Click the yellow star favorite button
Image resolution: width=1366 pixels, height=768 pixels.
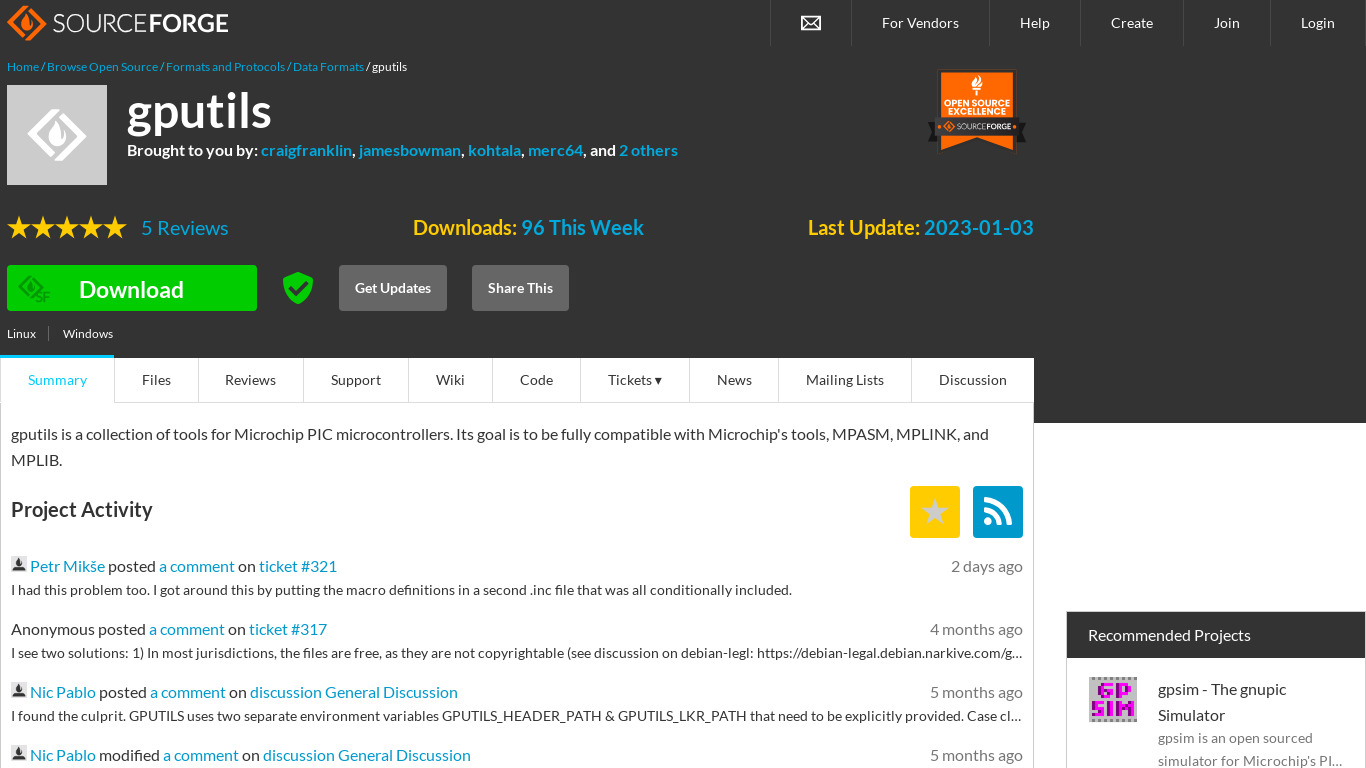[x=935, y=512]
